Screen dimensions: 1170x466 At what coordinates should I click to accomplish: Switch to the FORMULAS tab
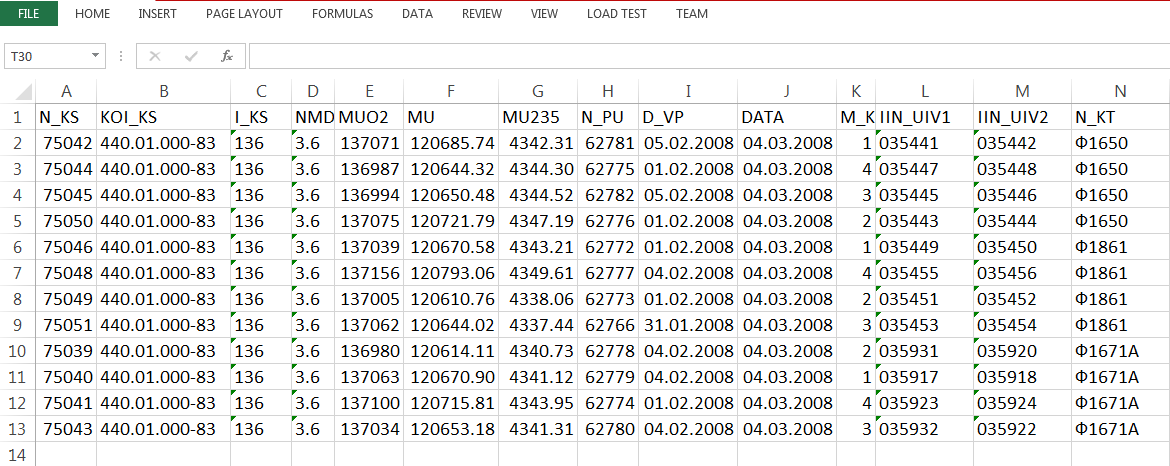click(342, 14)
